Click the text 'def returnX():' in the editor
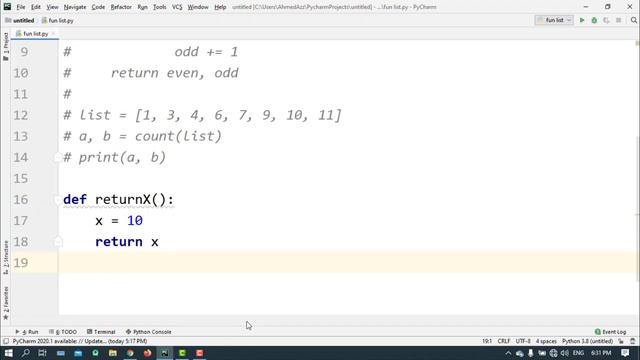This screenshot has width=640, height=360. tap(118, 200)
